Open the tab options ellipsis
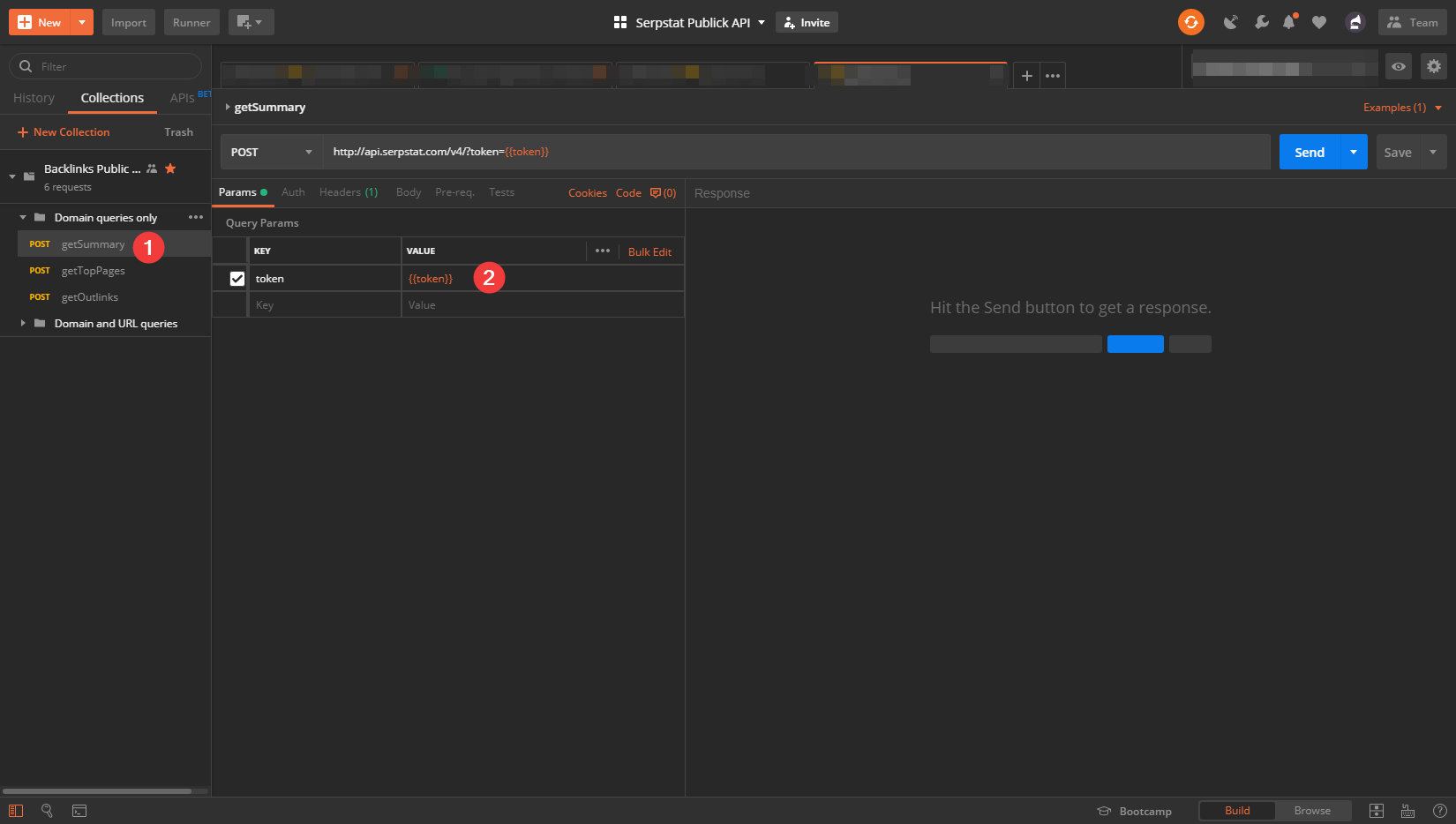 coord(1053,76)
